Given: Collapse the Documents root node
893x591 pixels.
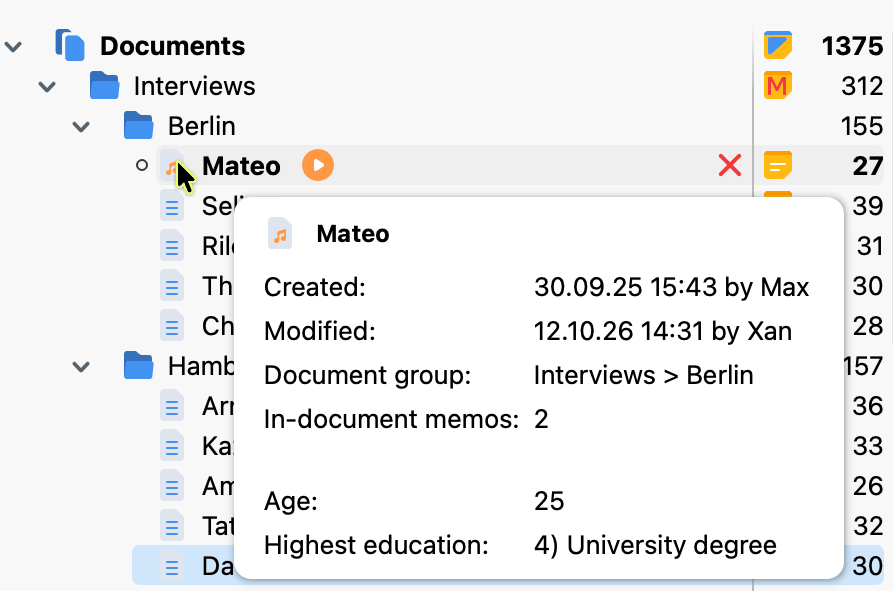Looking at the screenshot, I should pos(14,47).
